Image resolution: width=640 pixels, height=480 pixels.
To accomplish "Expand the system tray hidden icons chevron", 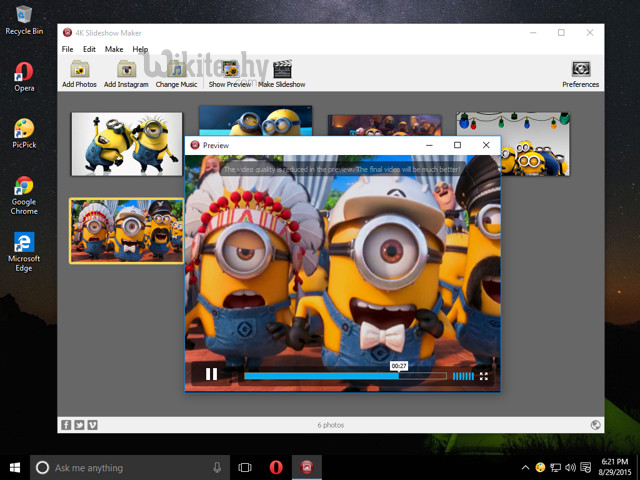I will [526, 467].
